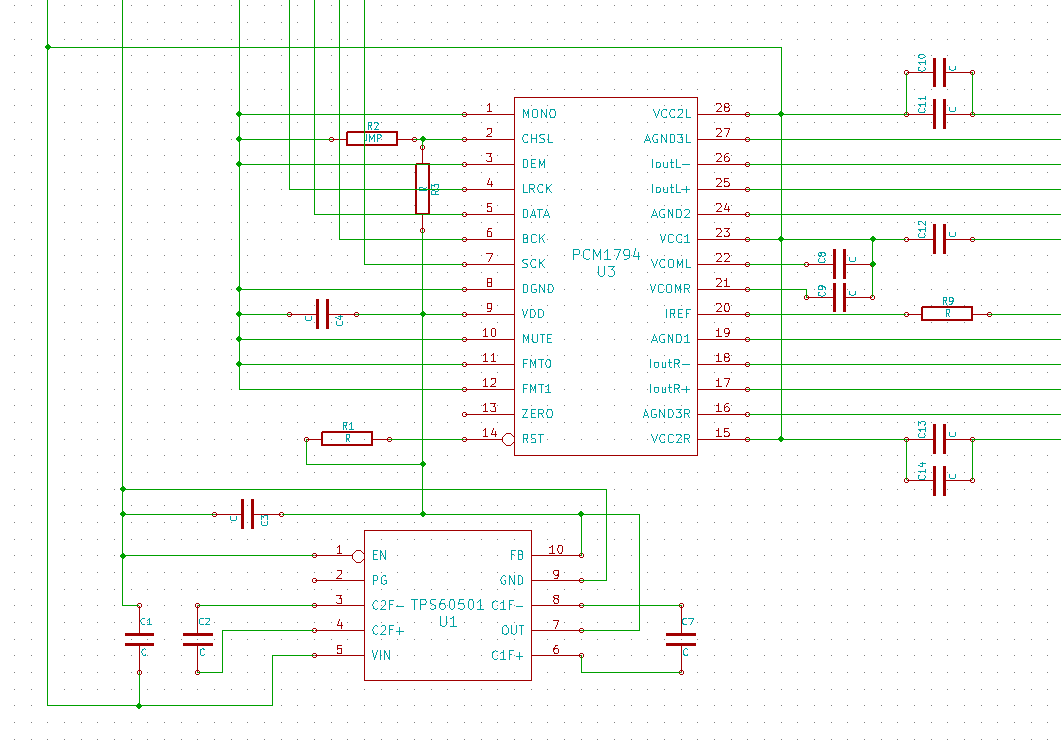Select the R9 resistor symbol
This screenshot has width=1061, height=740.
(x=946, y=314)
